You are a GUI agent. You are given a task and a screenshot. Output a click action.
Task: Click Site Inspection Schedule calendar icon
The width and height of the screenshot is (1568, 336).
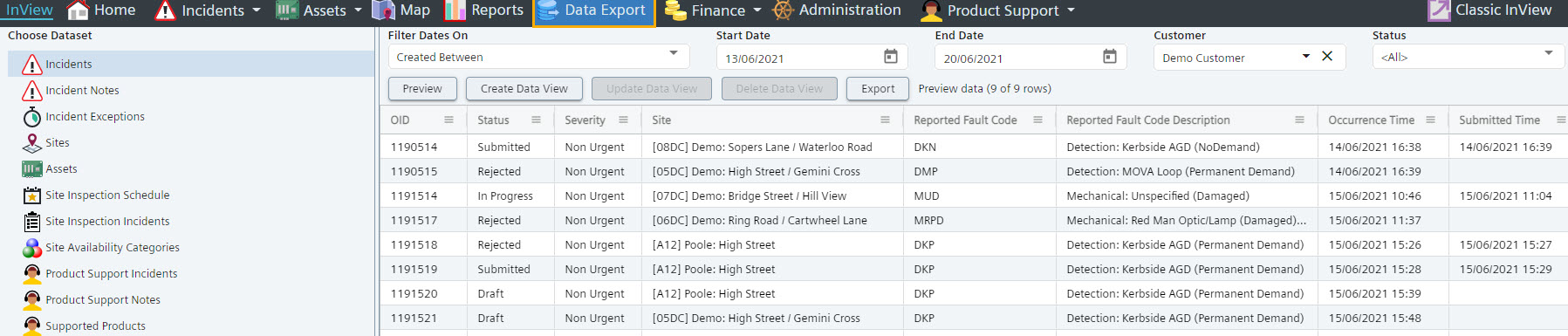tap(32, 195)
